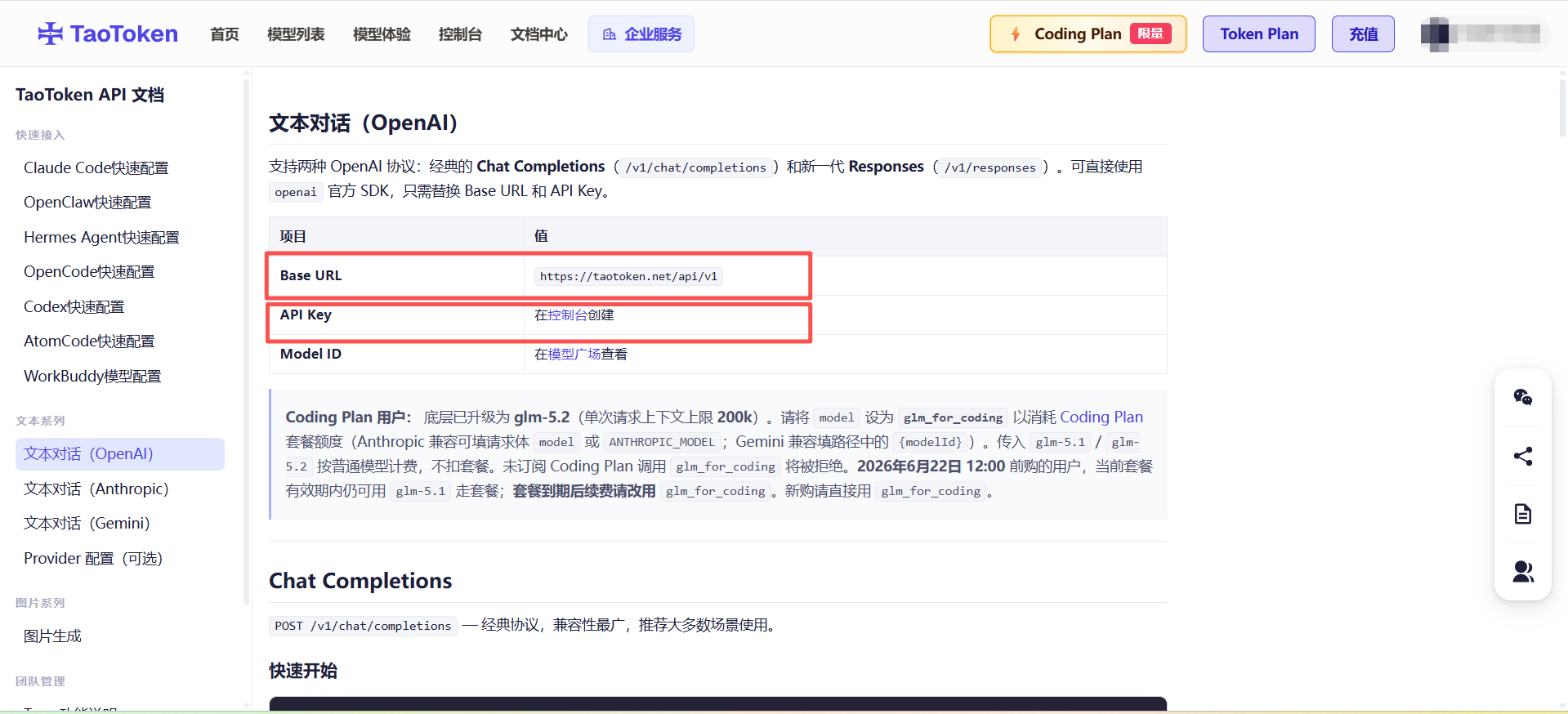Click the Base URL value https://taotoken.net/api/v1
Image resolution: width=1568 pixels, height=714 pixels.
point(628,276)
